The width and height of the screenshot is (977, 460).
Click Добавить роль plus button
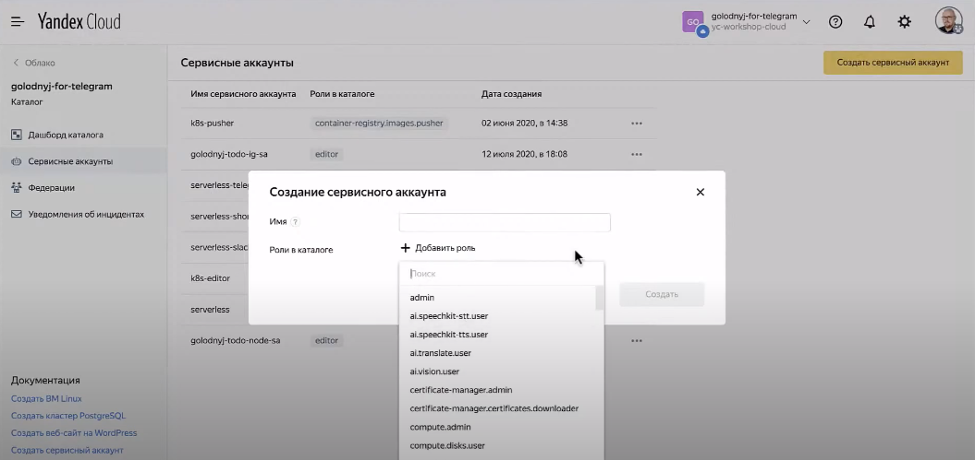point(438,248)
